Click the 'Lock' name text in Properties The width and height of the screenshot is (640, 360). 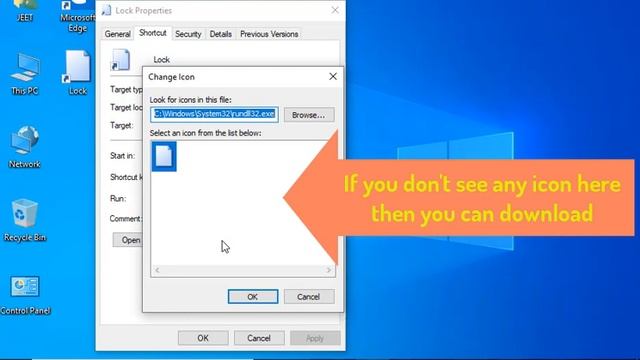coord(162,60)
